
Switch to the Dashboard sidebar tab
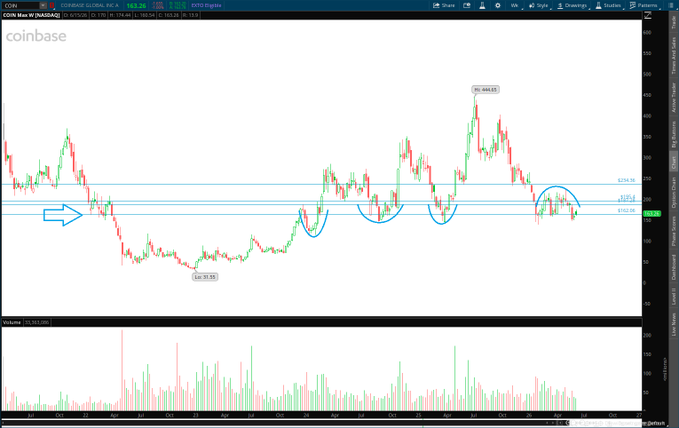point(673,267)
